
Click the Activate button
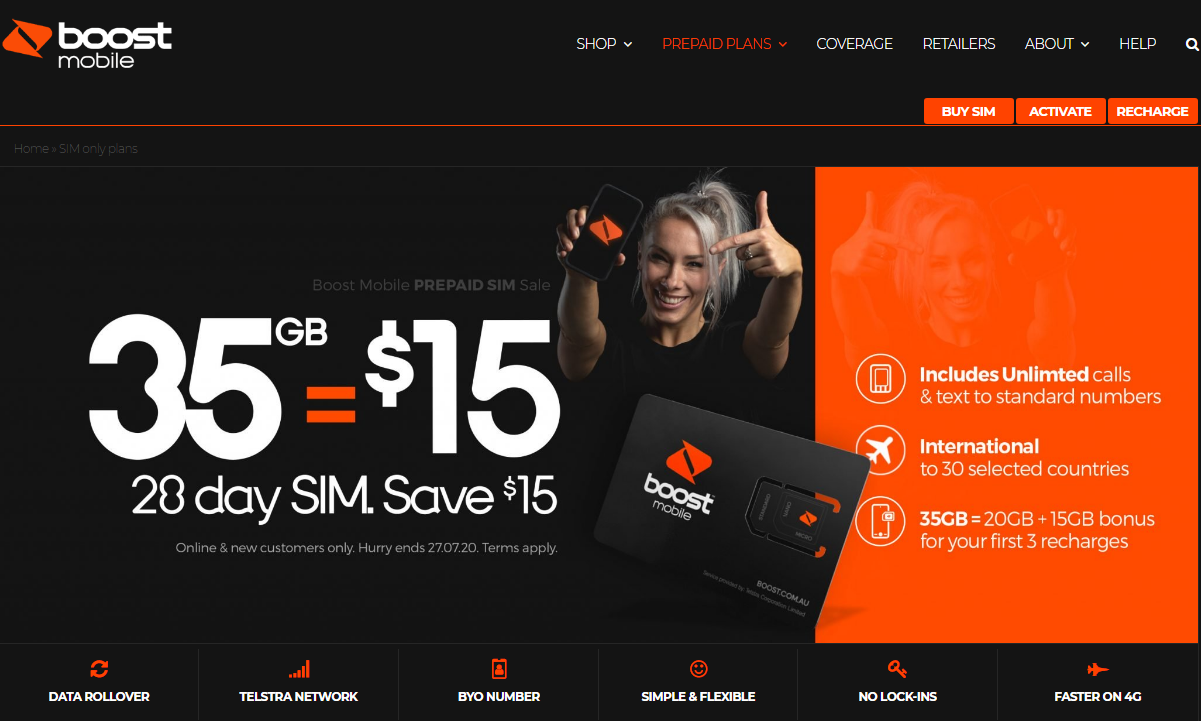(x=1061, y=111)
